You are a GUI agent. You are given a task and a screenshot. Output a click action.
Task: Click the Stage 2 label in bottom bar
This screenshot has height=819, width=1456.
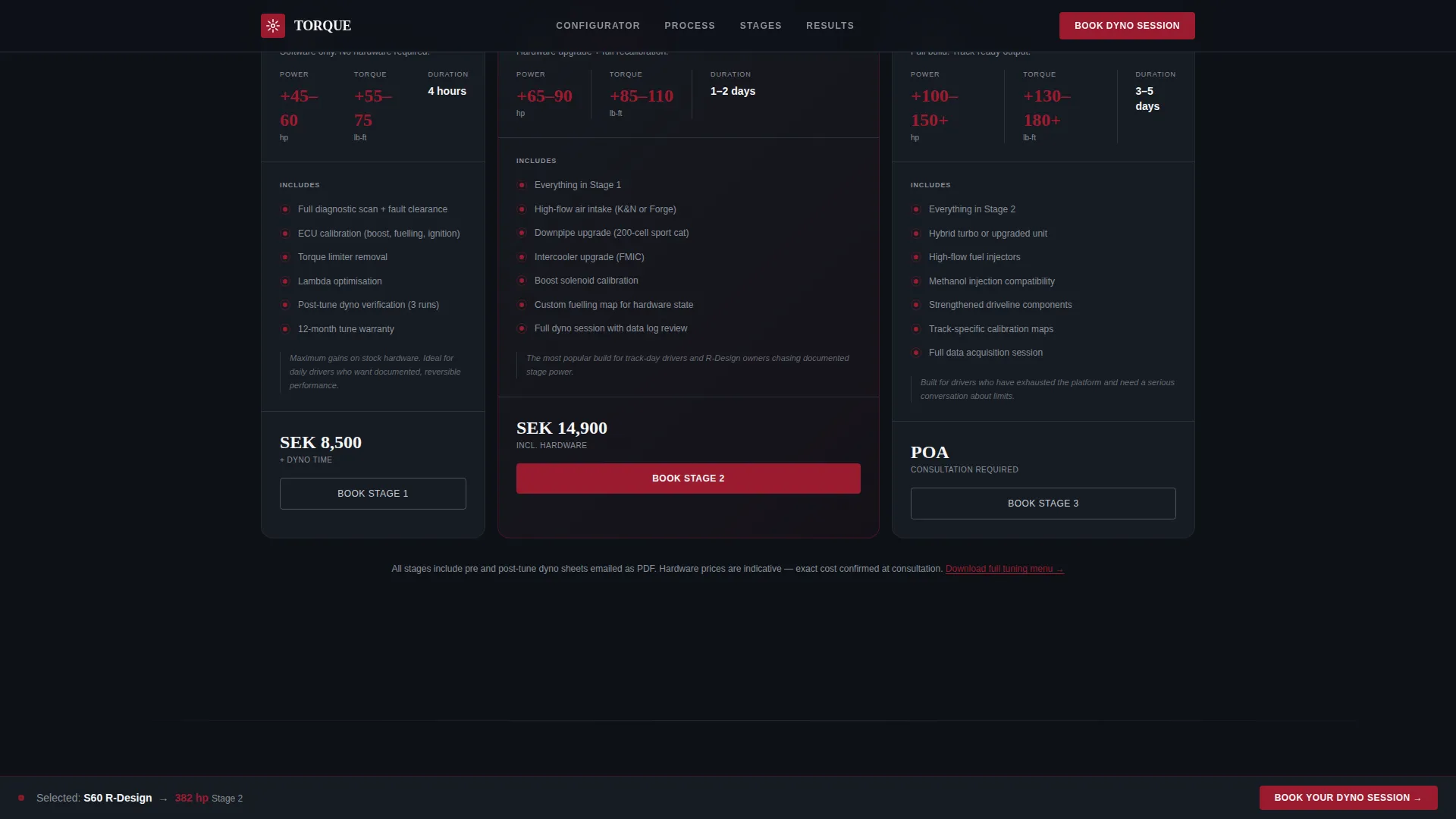coord(227,799)
